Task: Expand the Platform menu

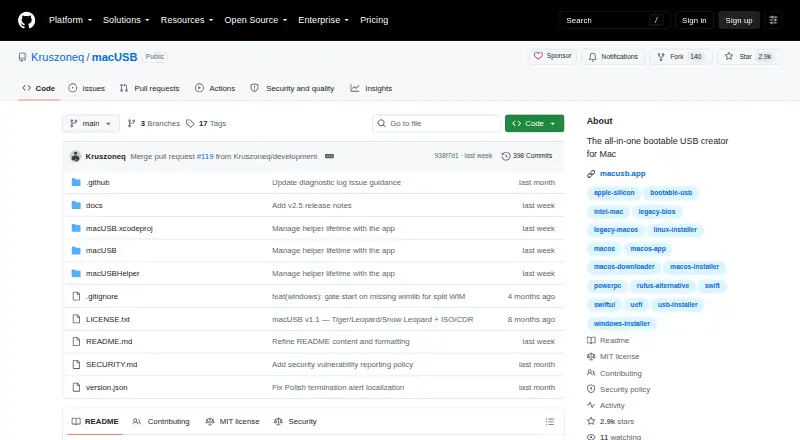Action: (70, 20)
